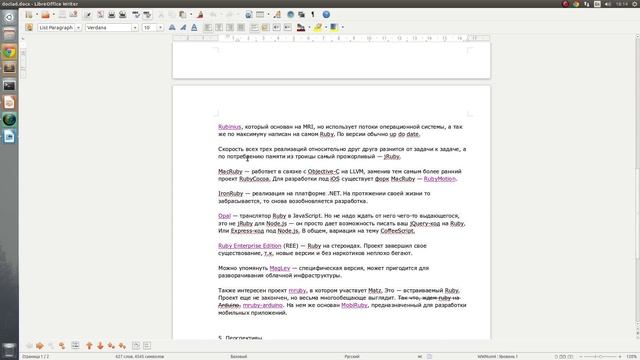Create a new document with New icon
The height and width of the screenshot is (360, 640).
[29, 15]
